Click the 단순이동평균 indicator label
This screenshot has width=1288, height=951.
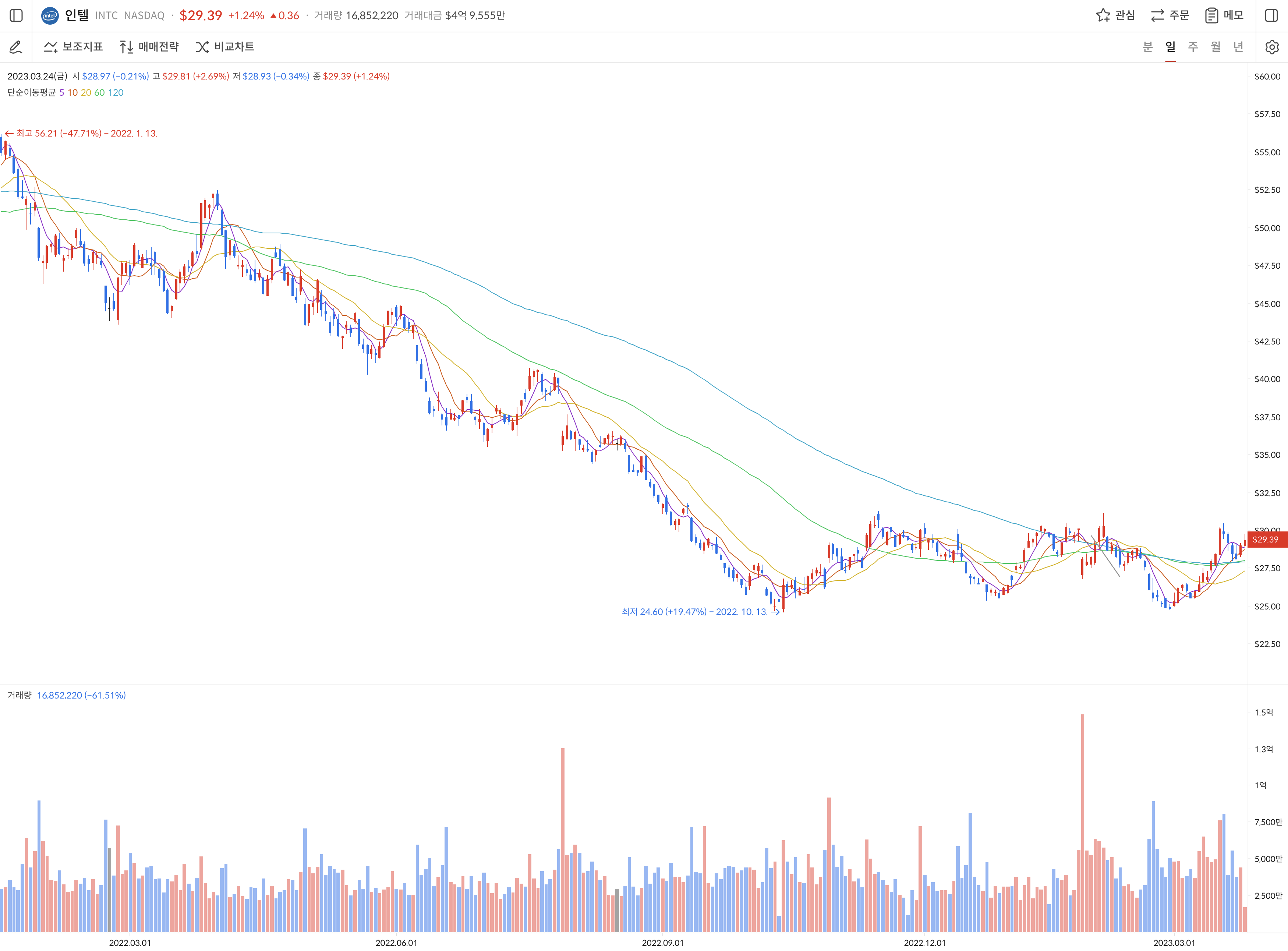[x=32, y=93]
